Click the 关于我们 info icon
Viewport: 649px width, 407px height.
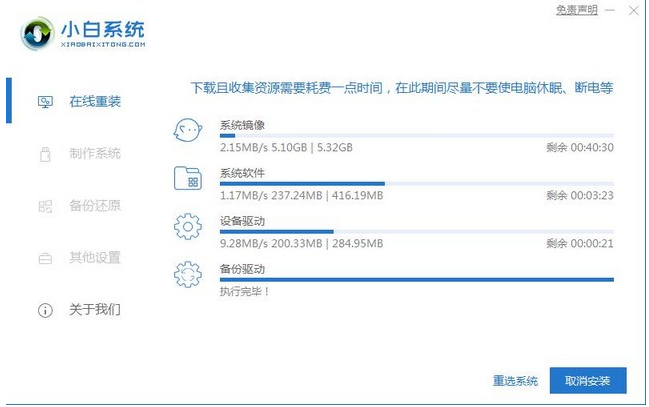coord(45,310)
